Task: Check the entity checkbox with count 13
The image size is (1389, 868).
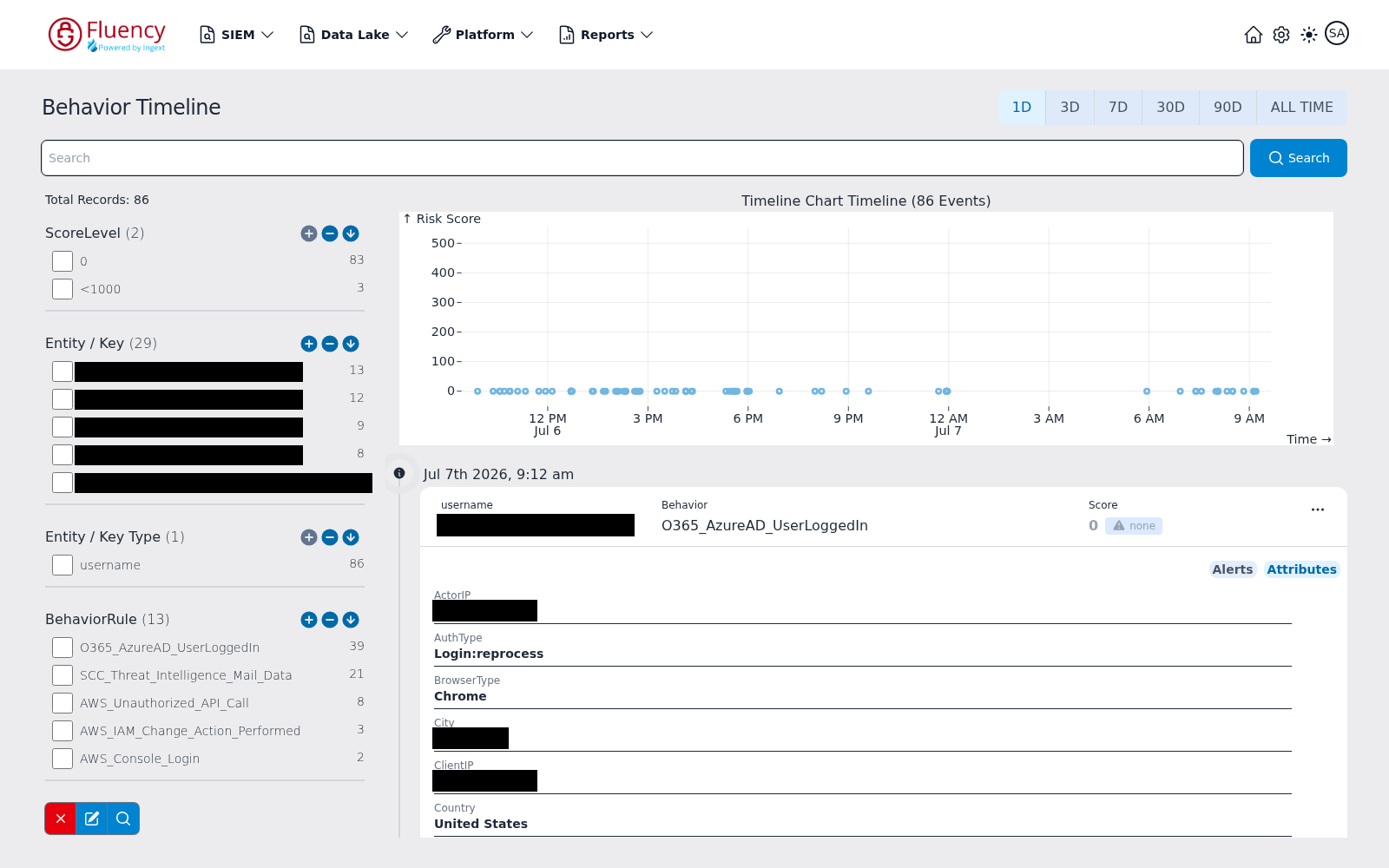Action: [x=63, y=372]
